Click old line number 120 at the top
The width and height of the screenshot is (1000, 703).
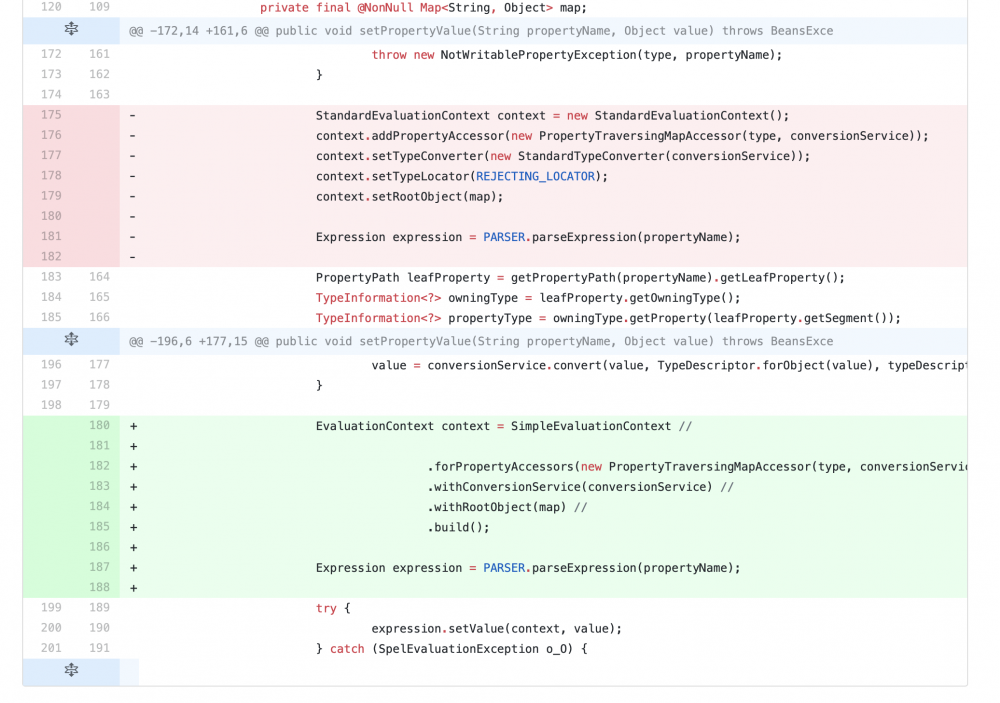tap(51, 8)
